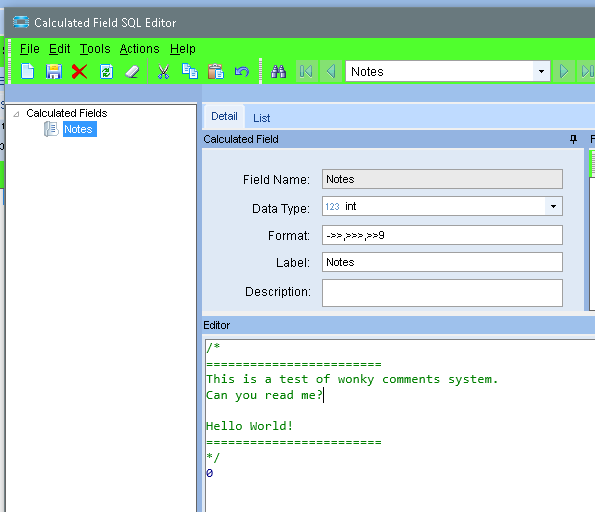Toggle the Calculated Field panel pin
The width and height of the screenshot is (595, 512).
pos(573,139)
